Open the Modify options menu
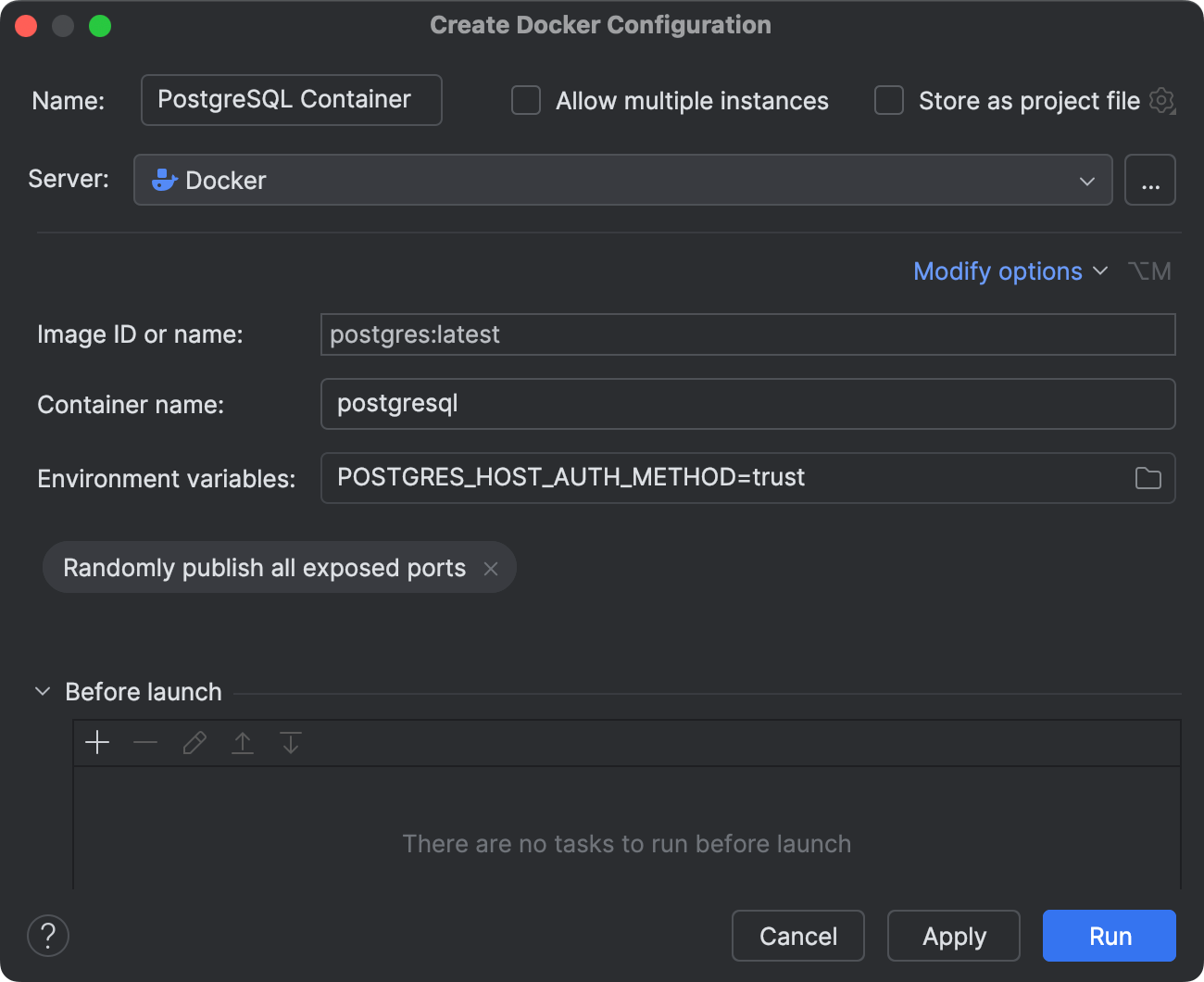The image size is (1204, 982). tap(1009, 271)
